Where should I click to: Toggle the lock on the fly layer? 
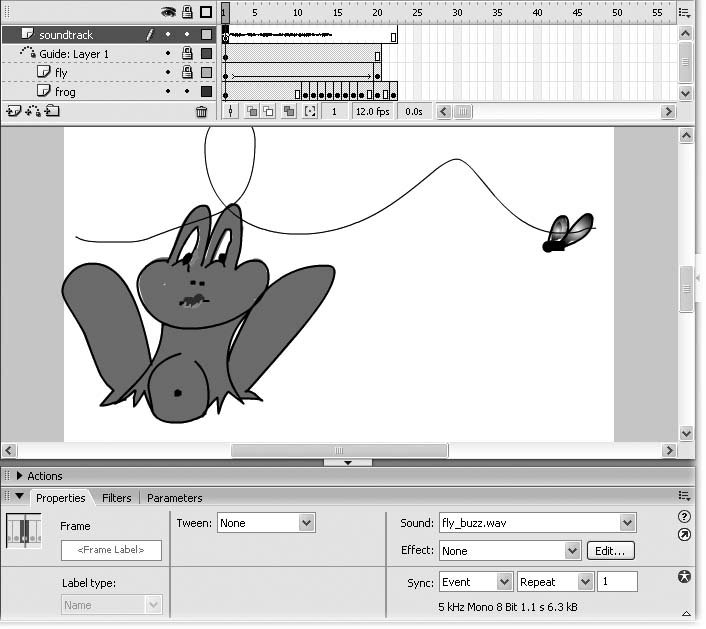pos(186,73)
